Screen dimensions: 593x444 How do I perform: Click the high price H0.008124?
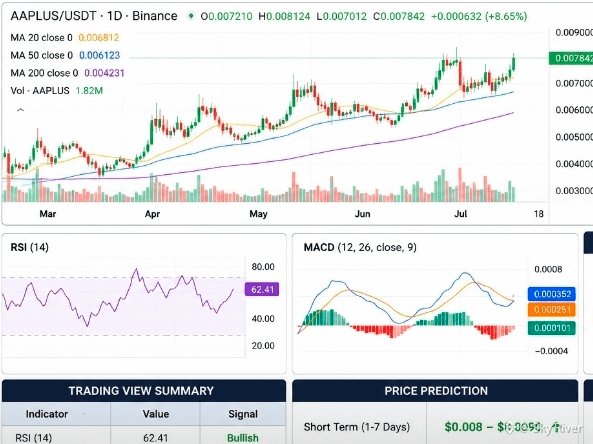(284, 16)
